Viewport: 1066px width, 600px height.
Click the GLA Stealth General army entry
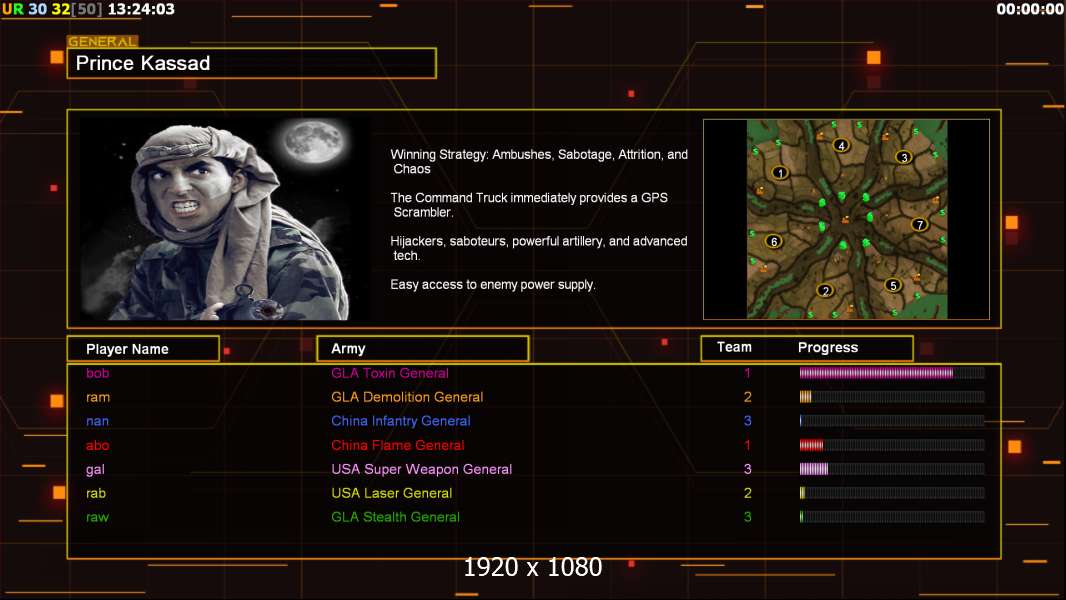click(396, 517)
